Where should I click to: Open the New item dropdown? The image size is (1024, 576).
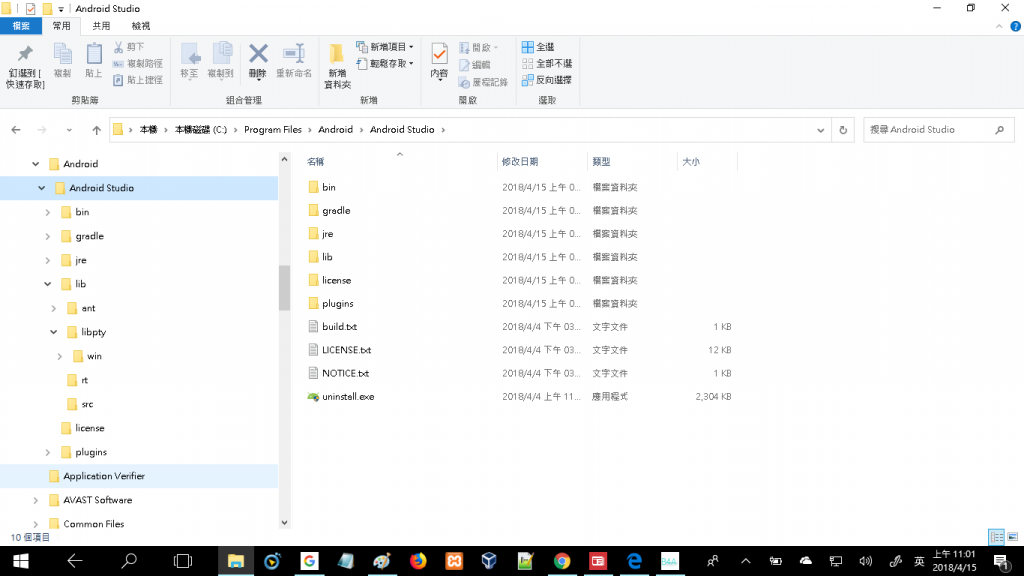[385, 47]
